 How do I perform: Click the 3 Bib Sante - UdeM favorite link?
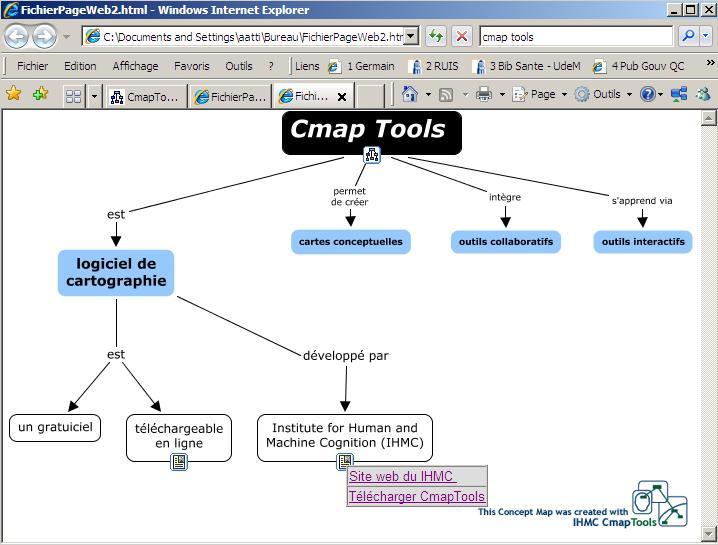click(x=525, y=66)
